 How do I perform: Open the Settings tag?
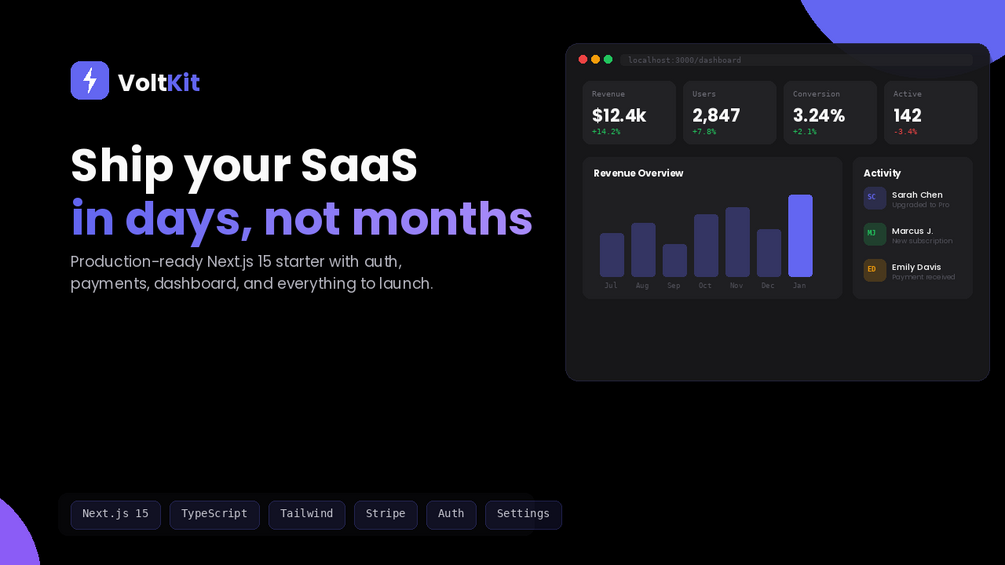523,514
